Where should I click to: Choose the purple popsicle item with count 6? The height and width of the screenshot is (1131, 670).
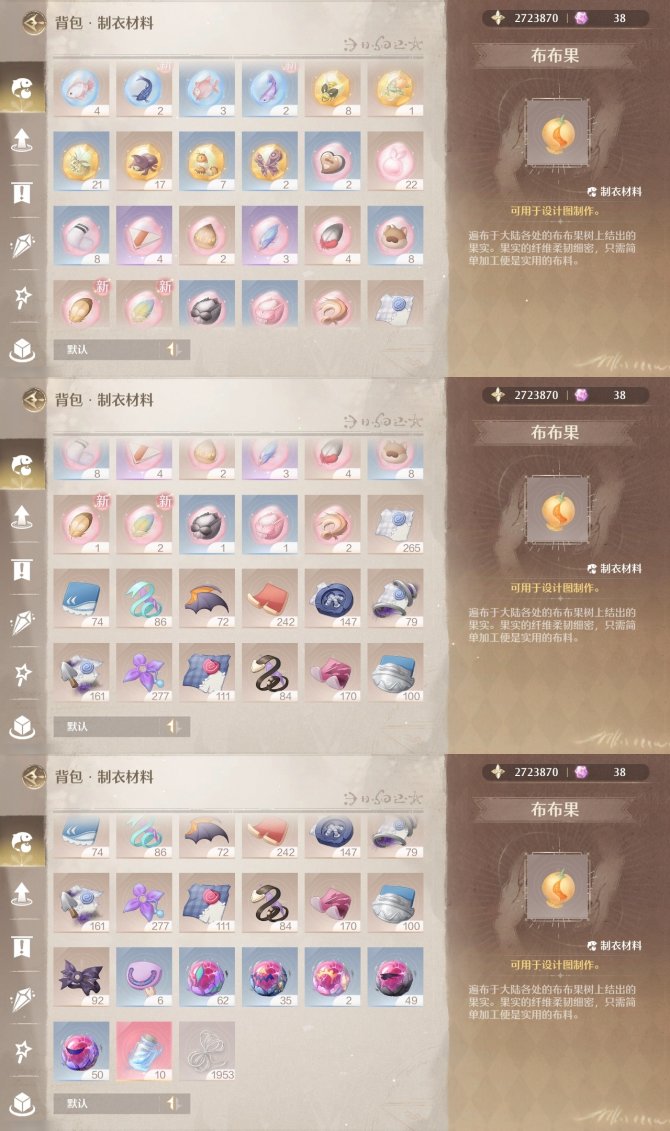point(144,977)
